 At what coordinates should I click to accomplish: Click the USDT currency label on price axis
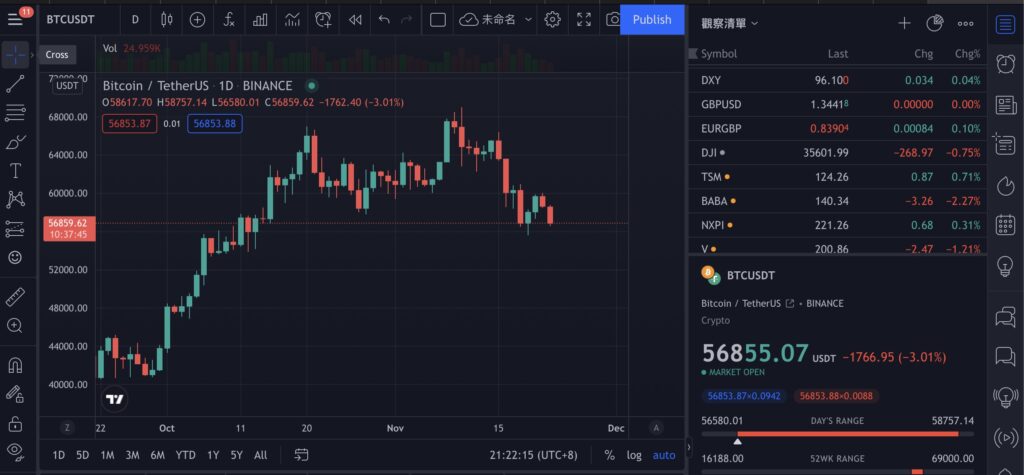point(67,86)
